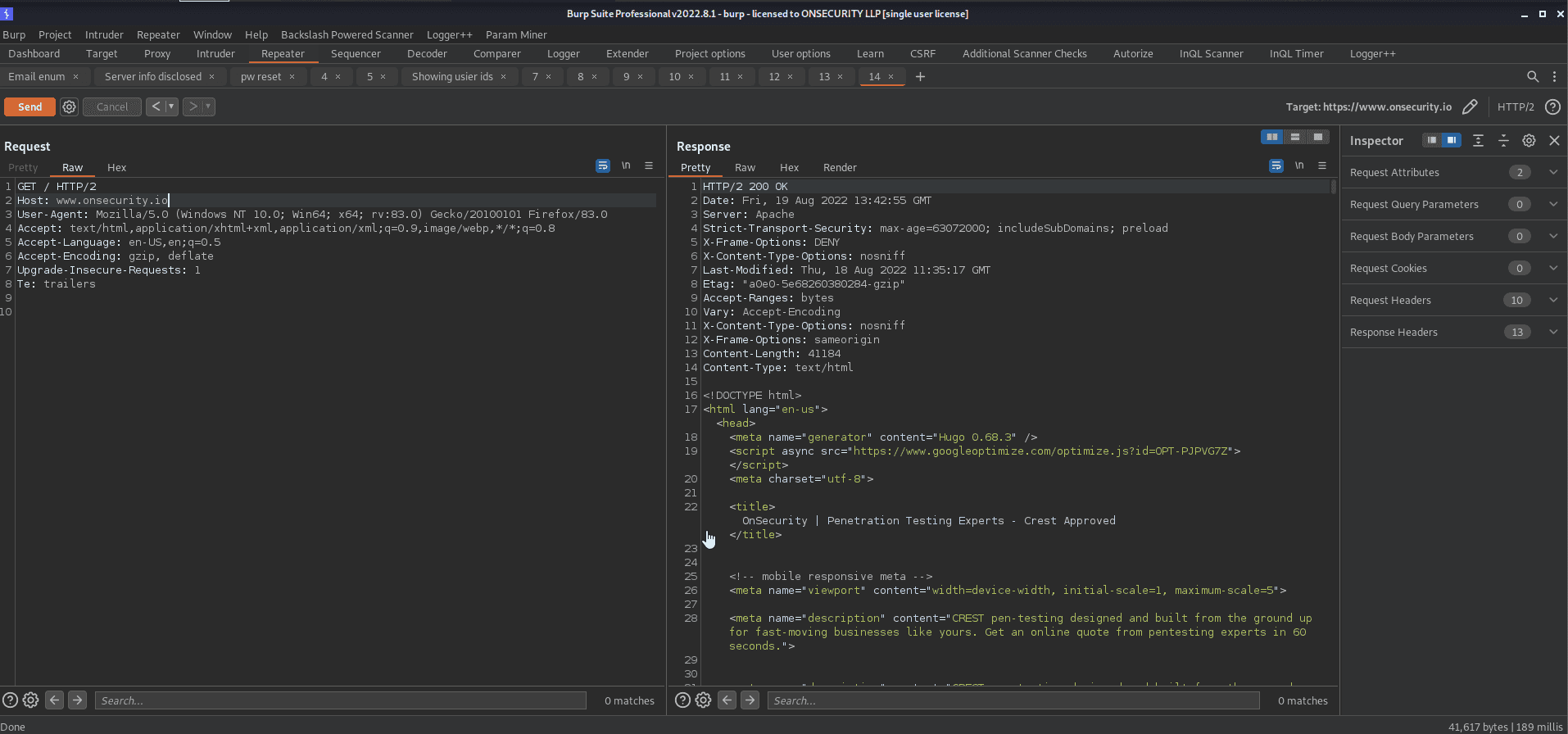Set Inspector layout to first option
The width and height of the screenshot is (1568, 734).
[x=1432, y=140]
